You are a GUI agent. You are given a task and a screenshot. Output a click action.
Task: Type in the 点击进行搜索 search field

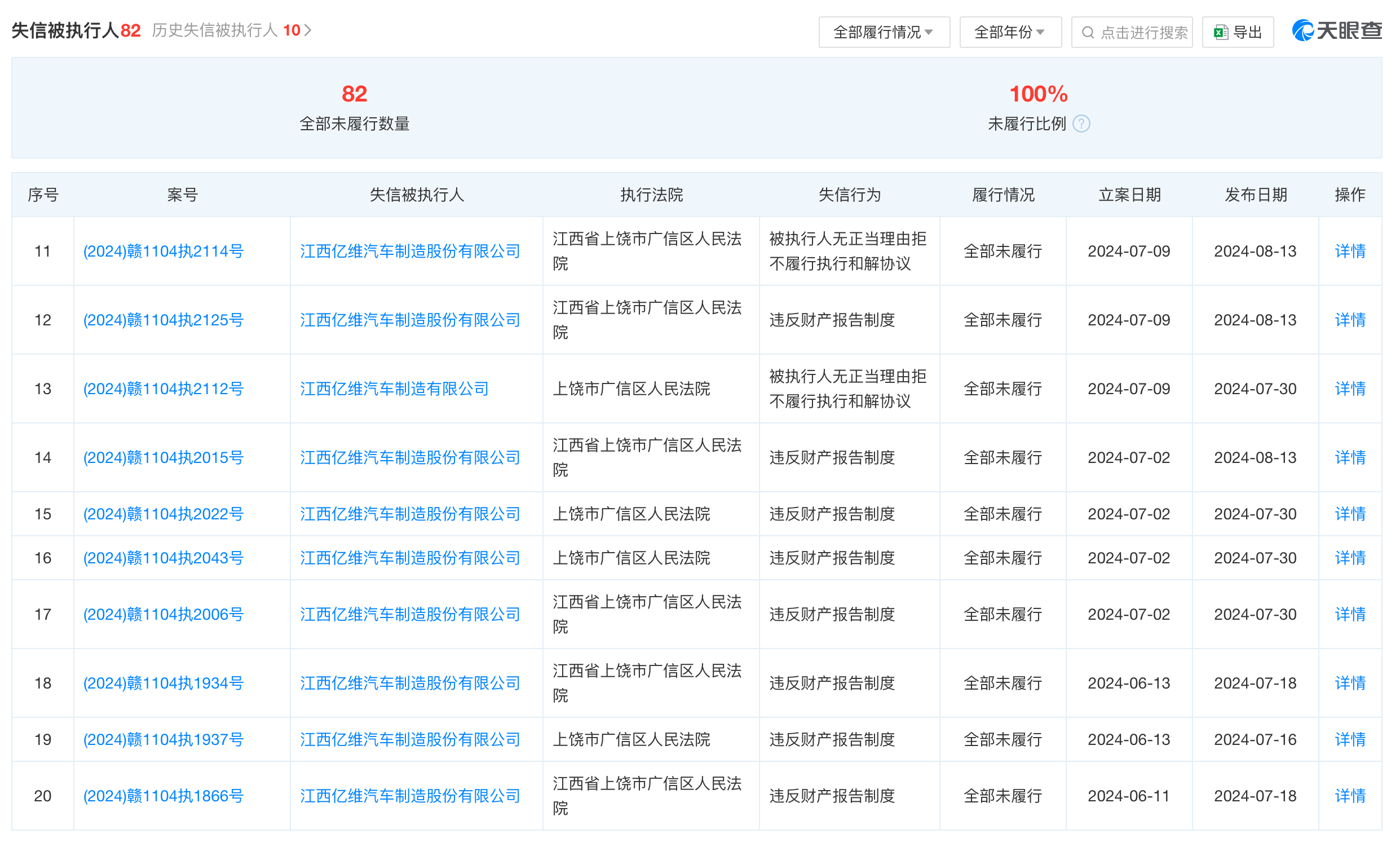point(1143,32)
